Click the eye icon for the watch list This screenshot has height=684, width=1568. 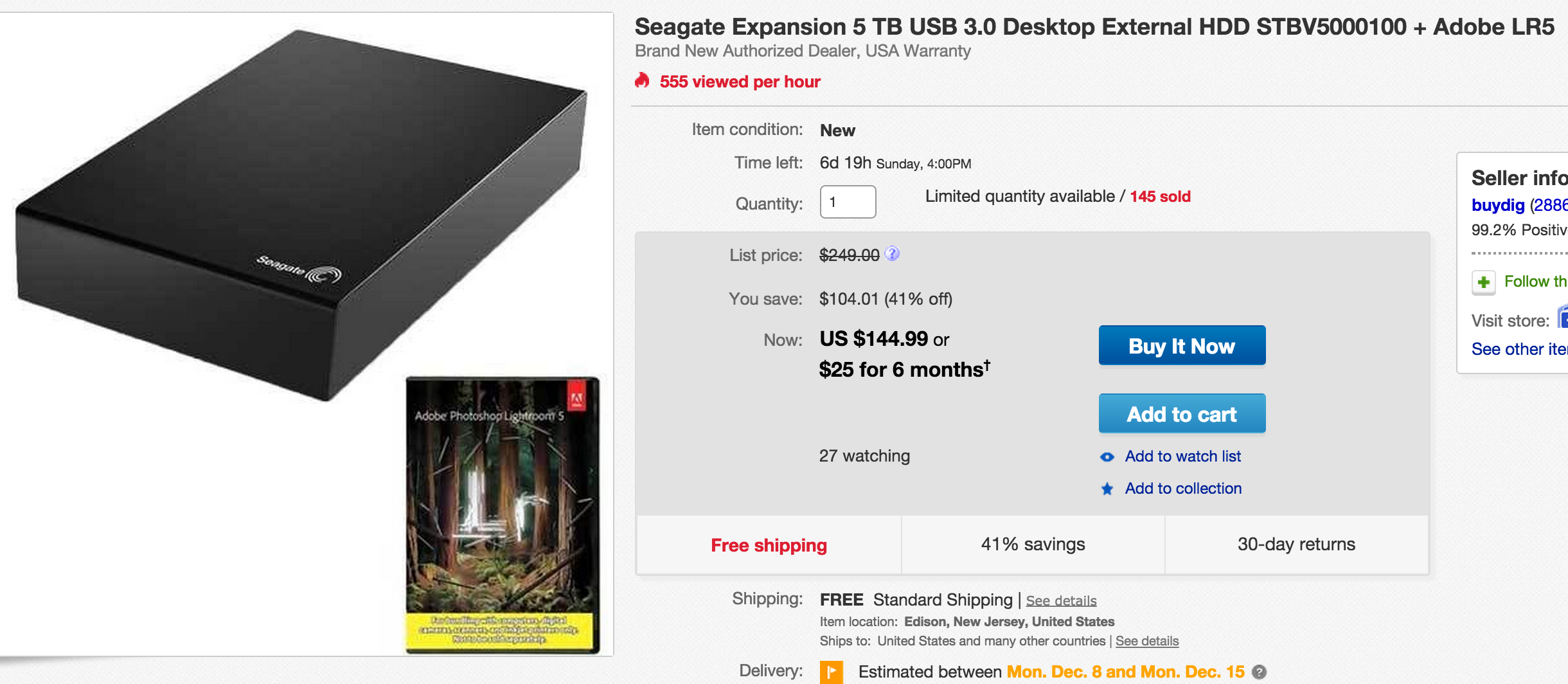click(1106, 456)
